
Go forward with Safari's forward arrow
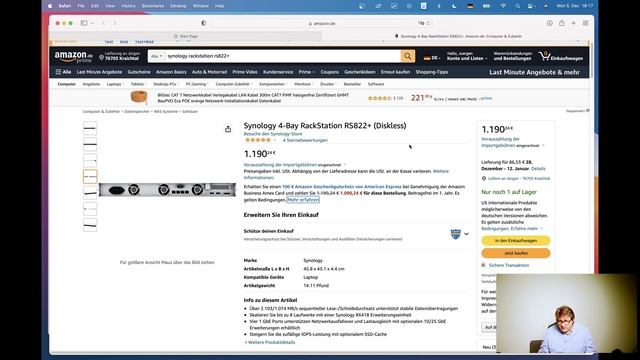point(115,23)
